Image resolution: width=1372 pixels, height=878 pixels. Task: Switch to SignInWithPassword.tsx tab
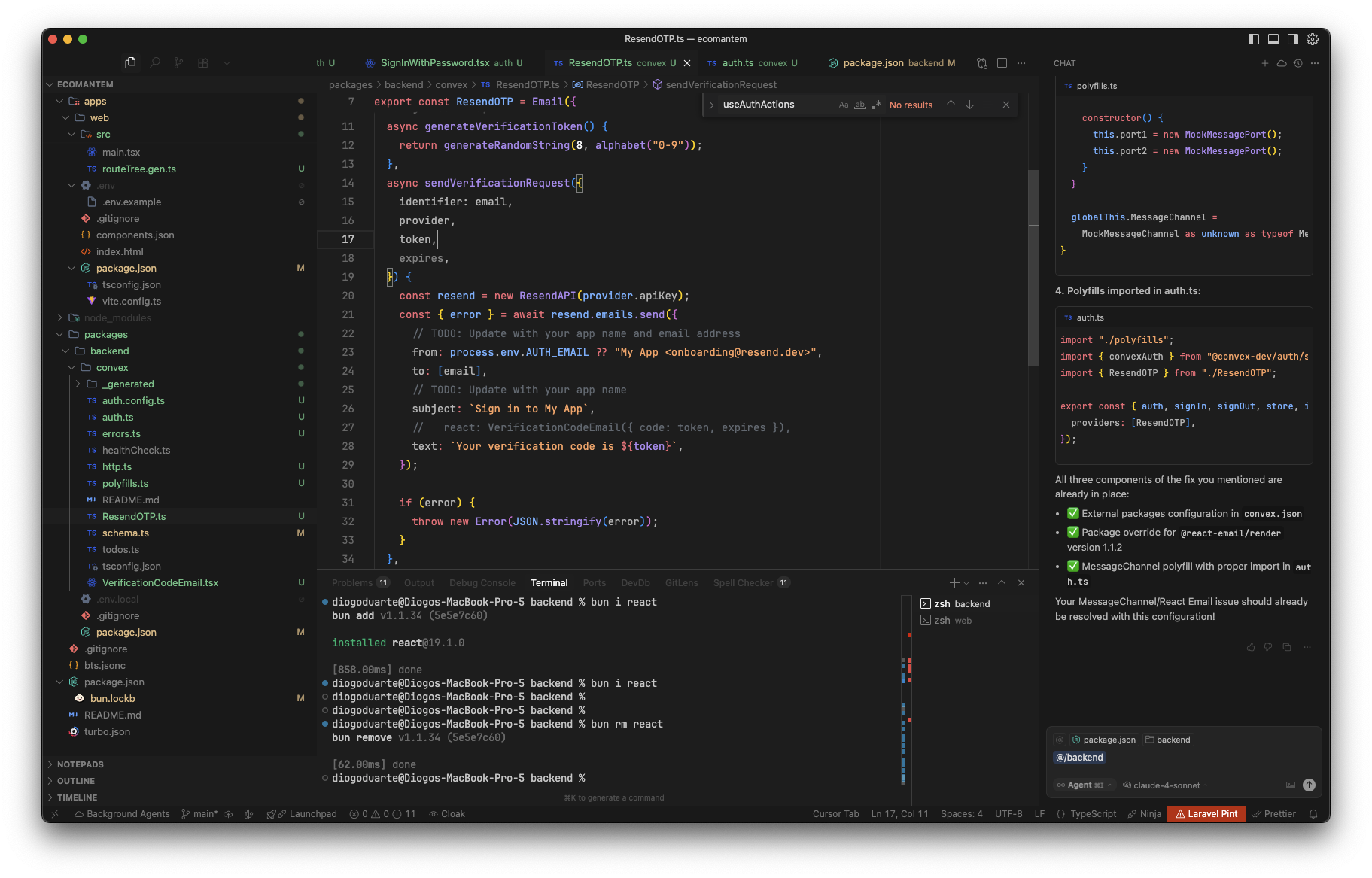coord(444,63)
